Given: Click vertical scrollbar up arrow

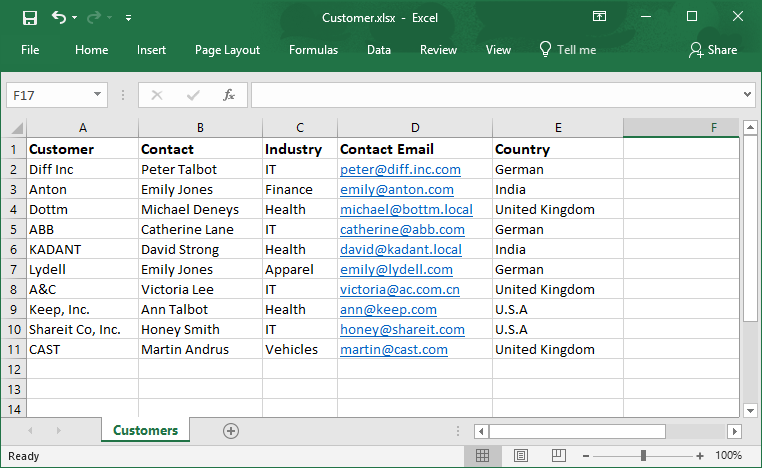Looking at the screenshot, I should click(x=750, y=128).
